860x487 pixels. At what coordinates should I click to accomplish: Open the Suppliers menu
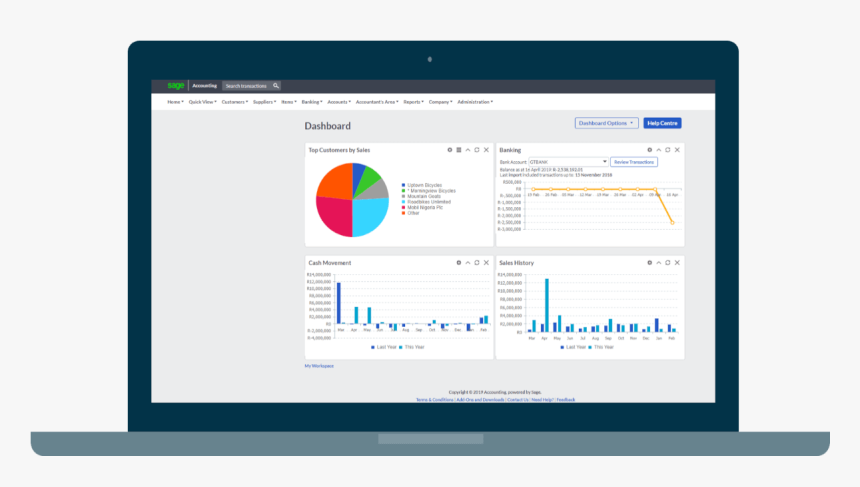tap(264, 102)
